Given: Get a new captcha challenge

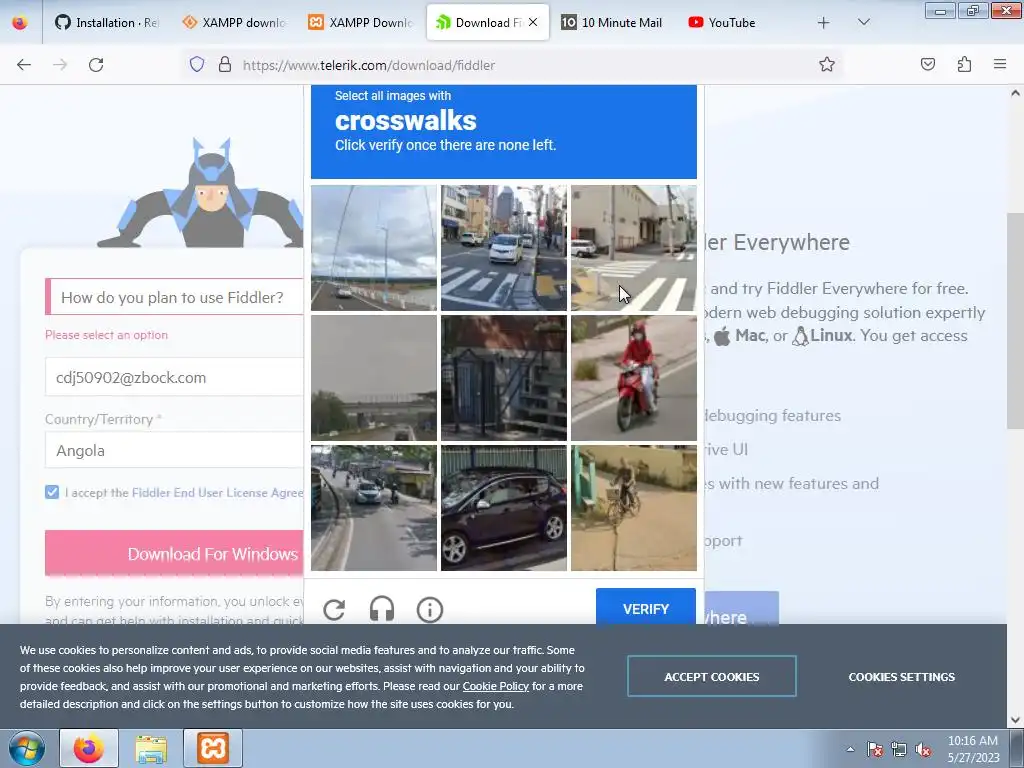Looking at the screenshot, I should pyautogui.click(x=334, y=610).
